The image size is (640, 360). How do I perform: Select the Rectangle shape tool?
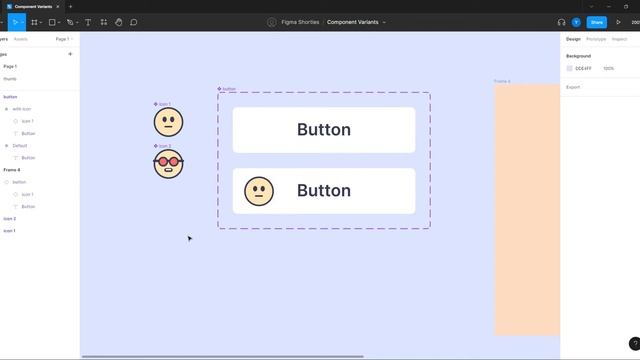pos(52,22)
